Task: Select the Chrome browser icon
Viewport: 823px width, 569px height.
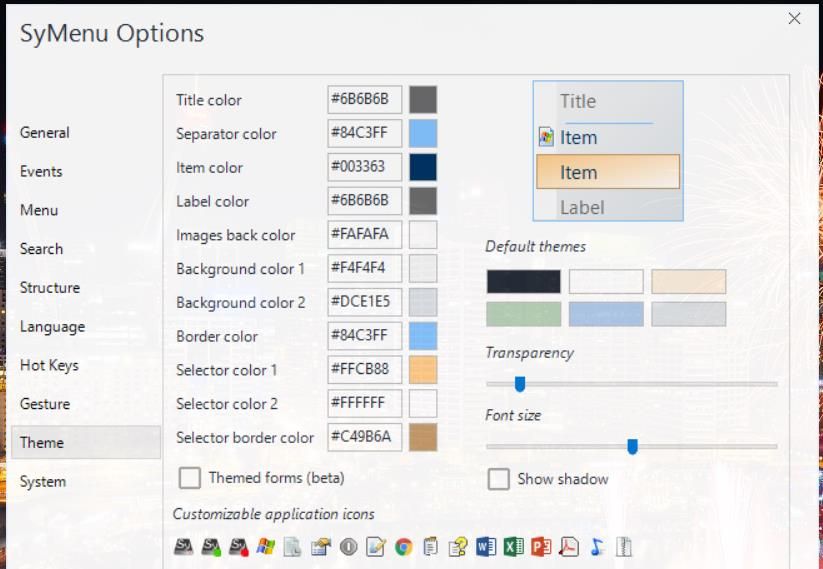Action: (404, 547)
